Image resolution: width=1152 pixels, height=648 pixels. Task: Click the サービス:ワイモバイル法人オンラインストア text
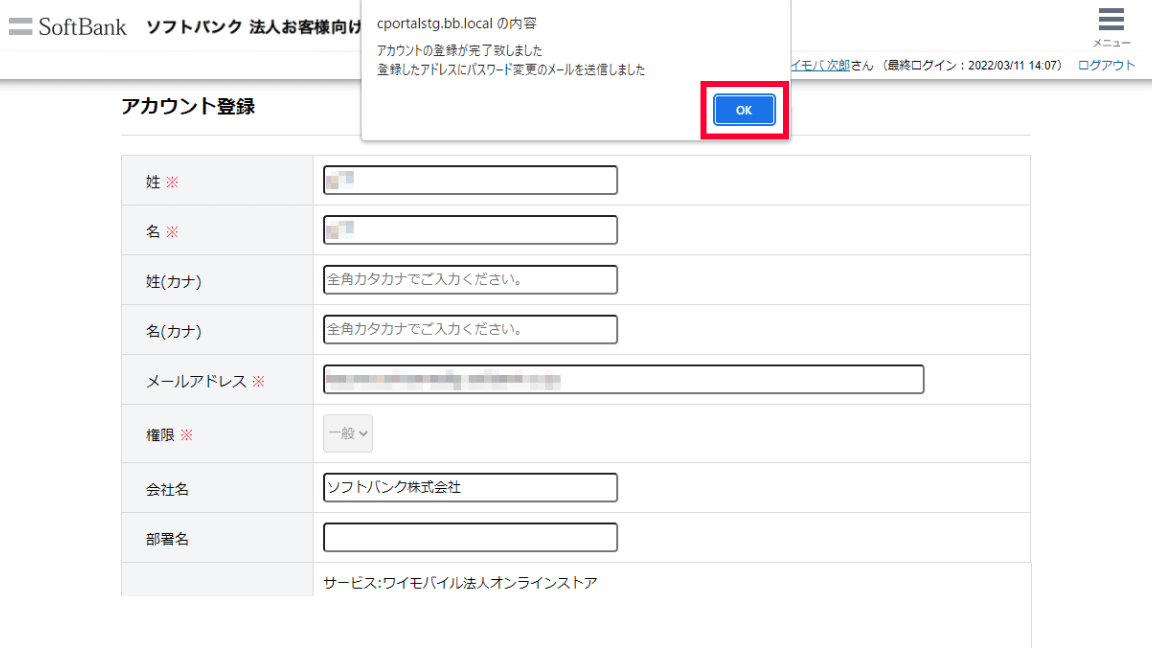click(460, 582)
